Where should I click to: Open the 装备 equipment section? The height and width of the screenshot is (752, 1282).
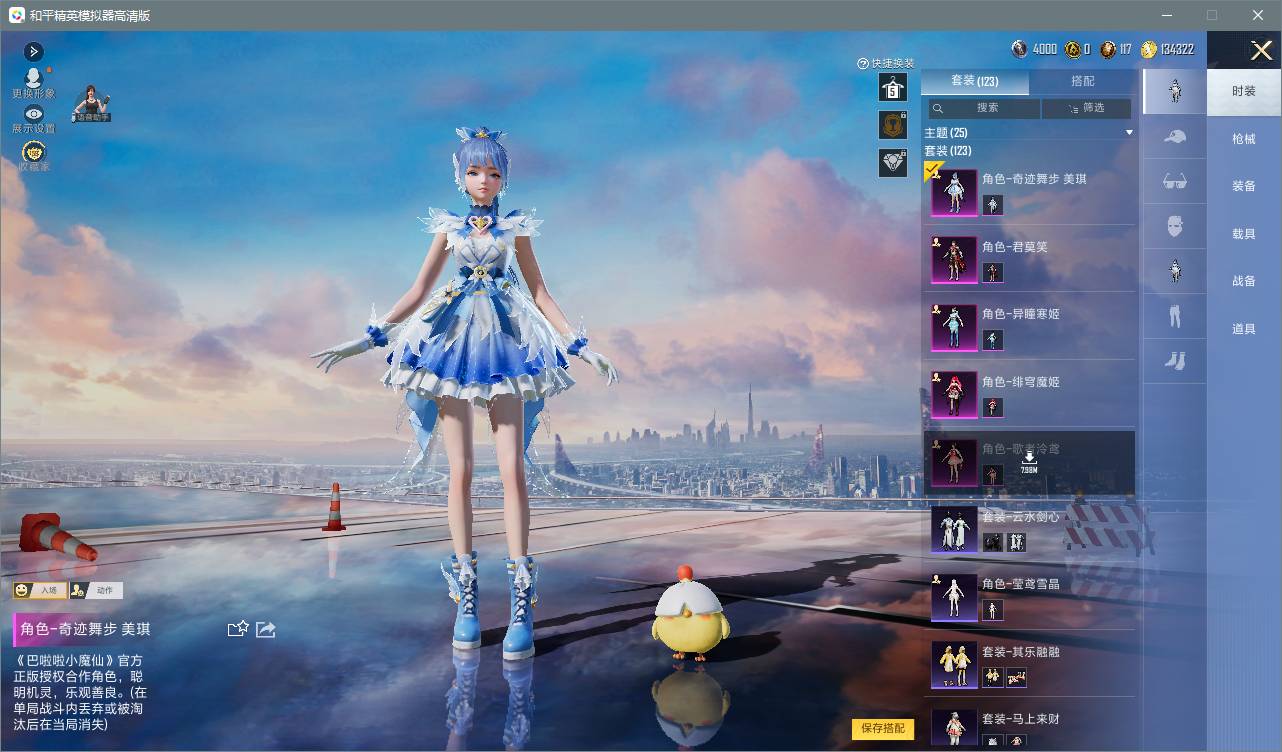(x=1244, y=186)
